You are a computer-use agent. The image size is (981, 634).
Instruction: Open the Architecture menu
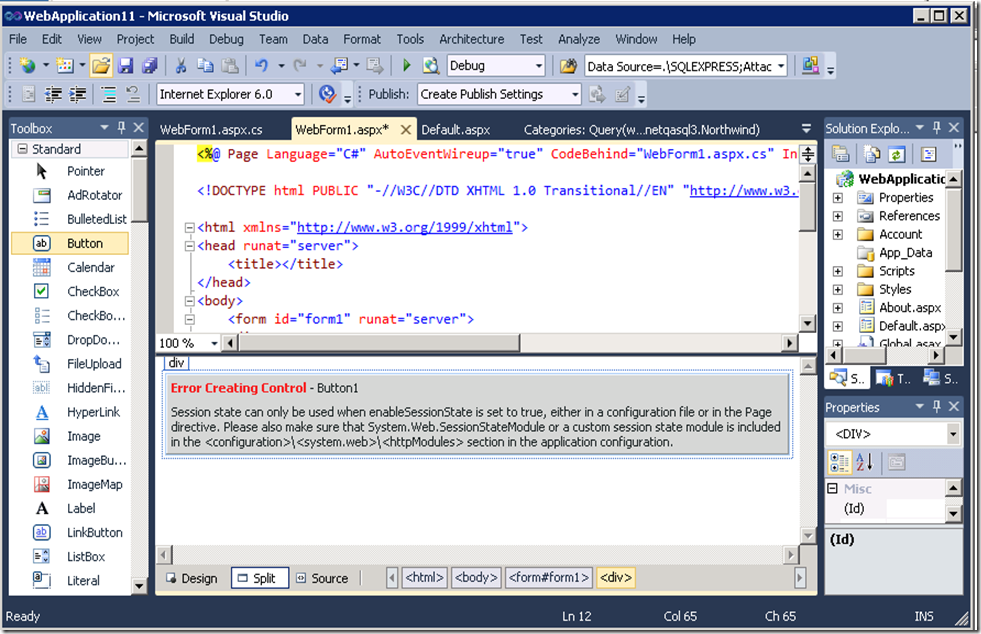tap(471, 39)
